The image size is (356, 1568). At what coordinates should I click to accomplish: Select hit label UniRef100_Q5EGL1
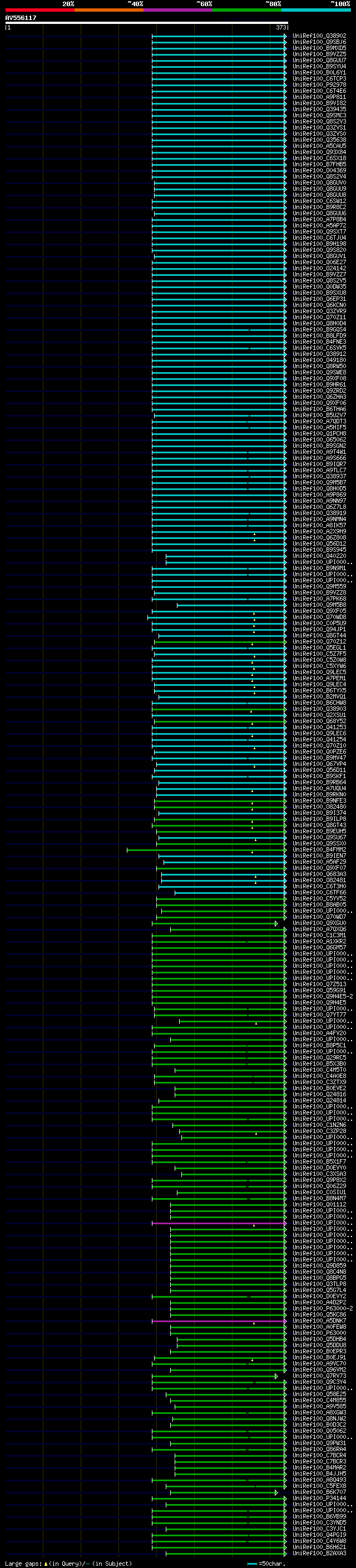click(319, 647)
